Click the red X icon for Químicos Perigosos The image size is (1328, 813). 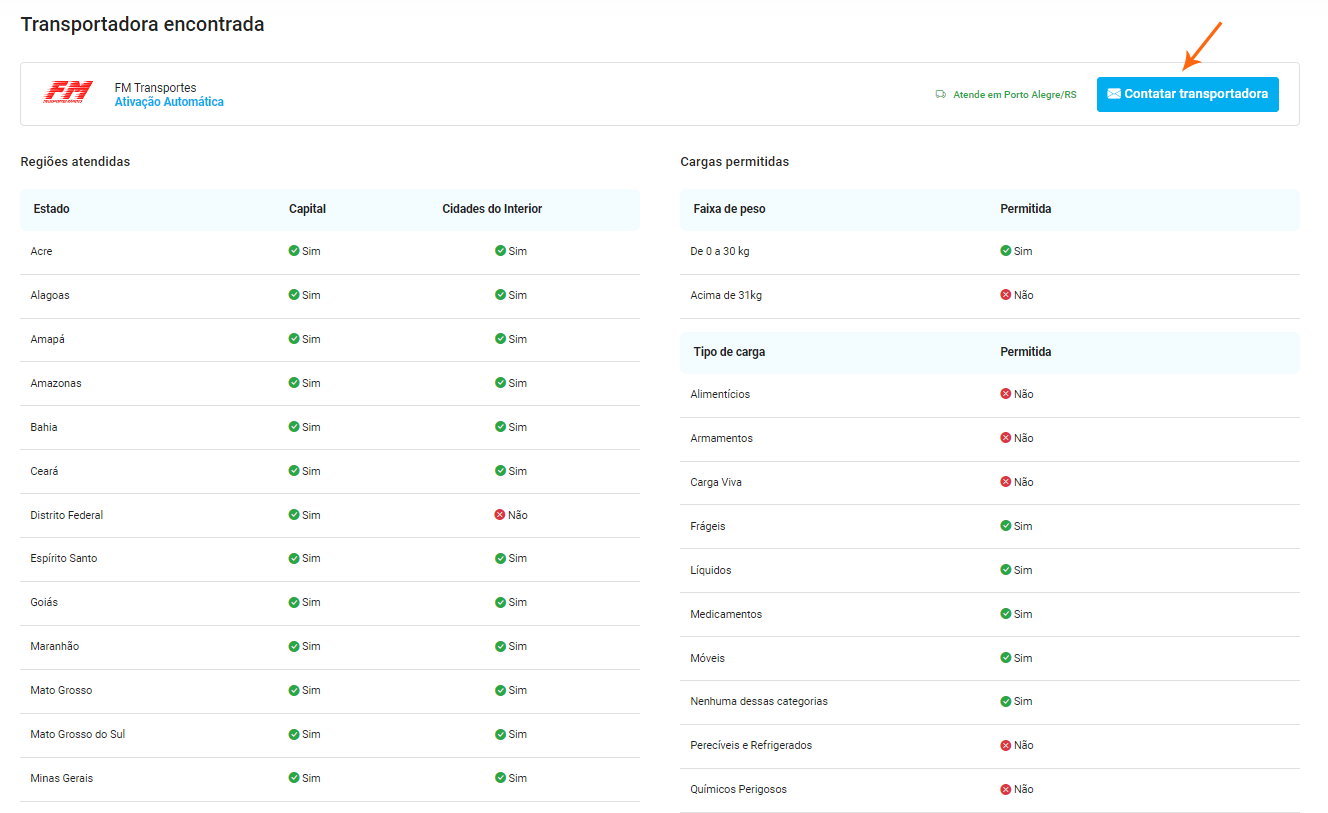pos(1006,789)
